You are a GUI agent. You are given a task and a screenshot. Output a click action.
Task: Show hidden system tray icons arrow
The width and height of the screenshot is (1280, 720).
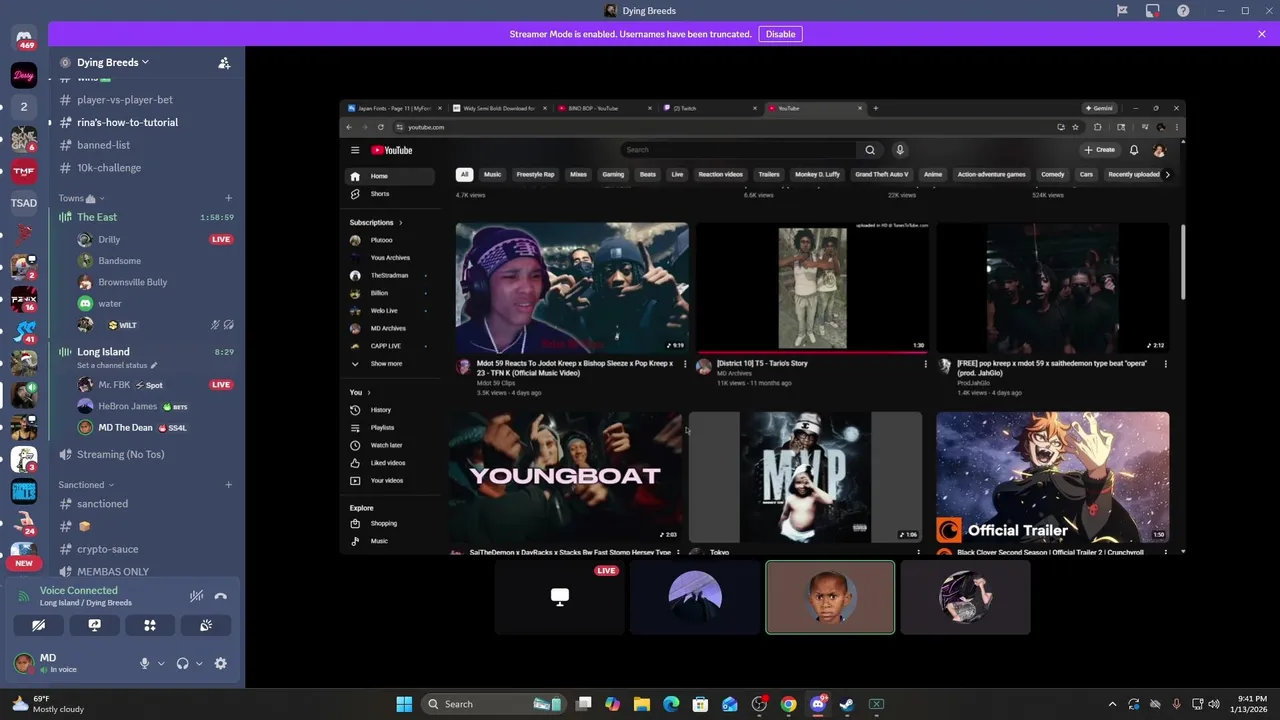(x=1112, y=704)
